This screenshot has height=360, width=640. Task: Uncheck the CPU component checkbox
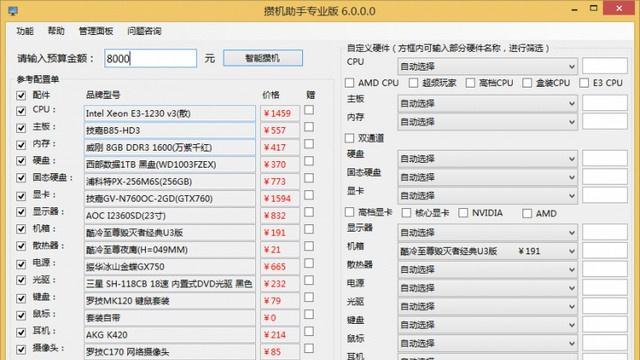pos(21,111)
